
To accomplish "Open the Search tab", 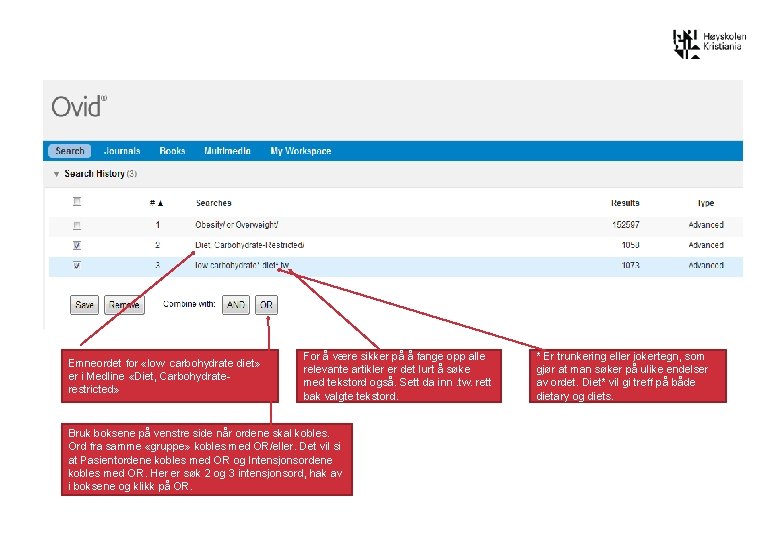I will pos(70,151).
